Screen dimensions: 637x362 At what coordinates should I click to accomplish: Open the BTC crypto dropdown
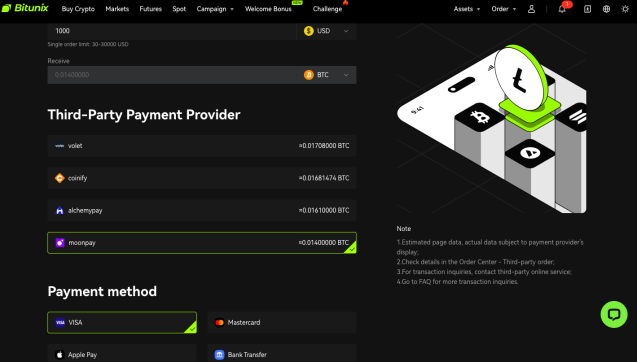[x=327, y=75]
